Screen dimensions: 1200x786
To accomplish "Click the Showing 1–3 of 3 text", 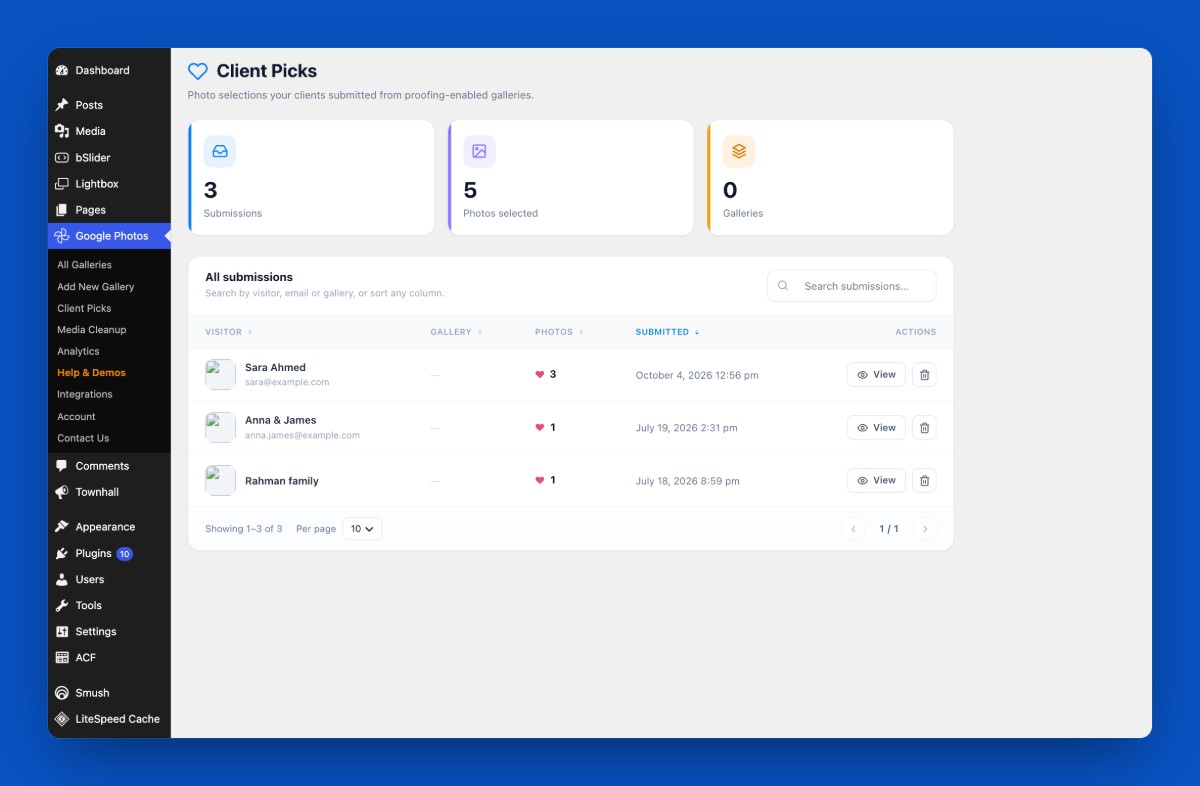I will coord(244,529).
